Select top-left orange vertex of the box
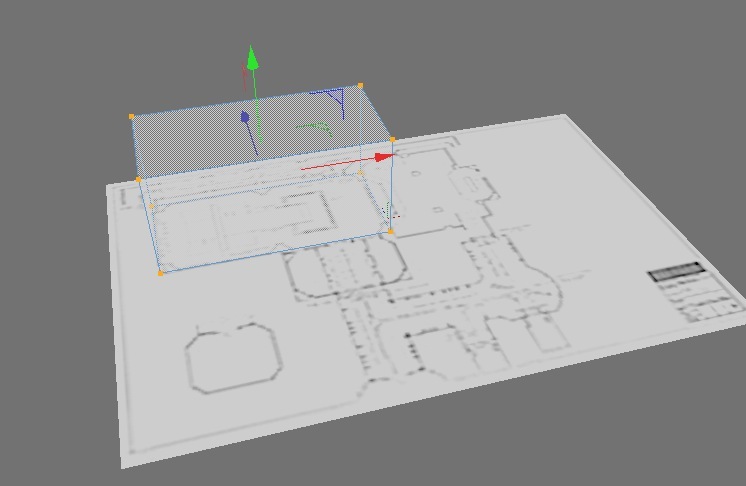Viewport: 746px width, 486px height. (x=132, y=117)
